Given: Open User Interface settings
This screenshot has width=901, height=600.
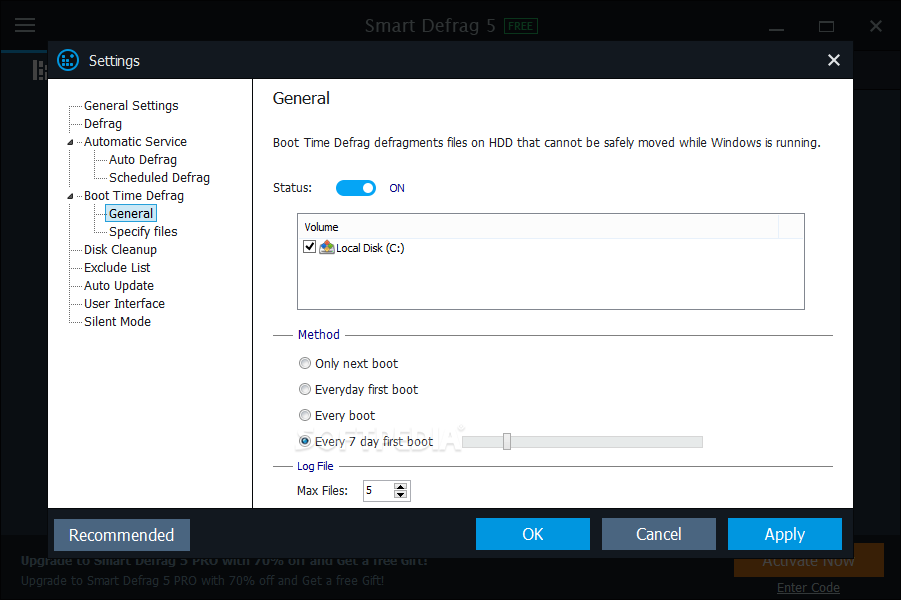Looking at the screenshot, I should (x=124, y=303).
